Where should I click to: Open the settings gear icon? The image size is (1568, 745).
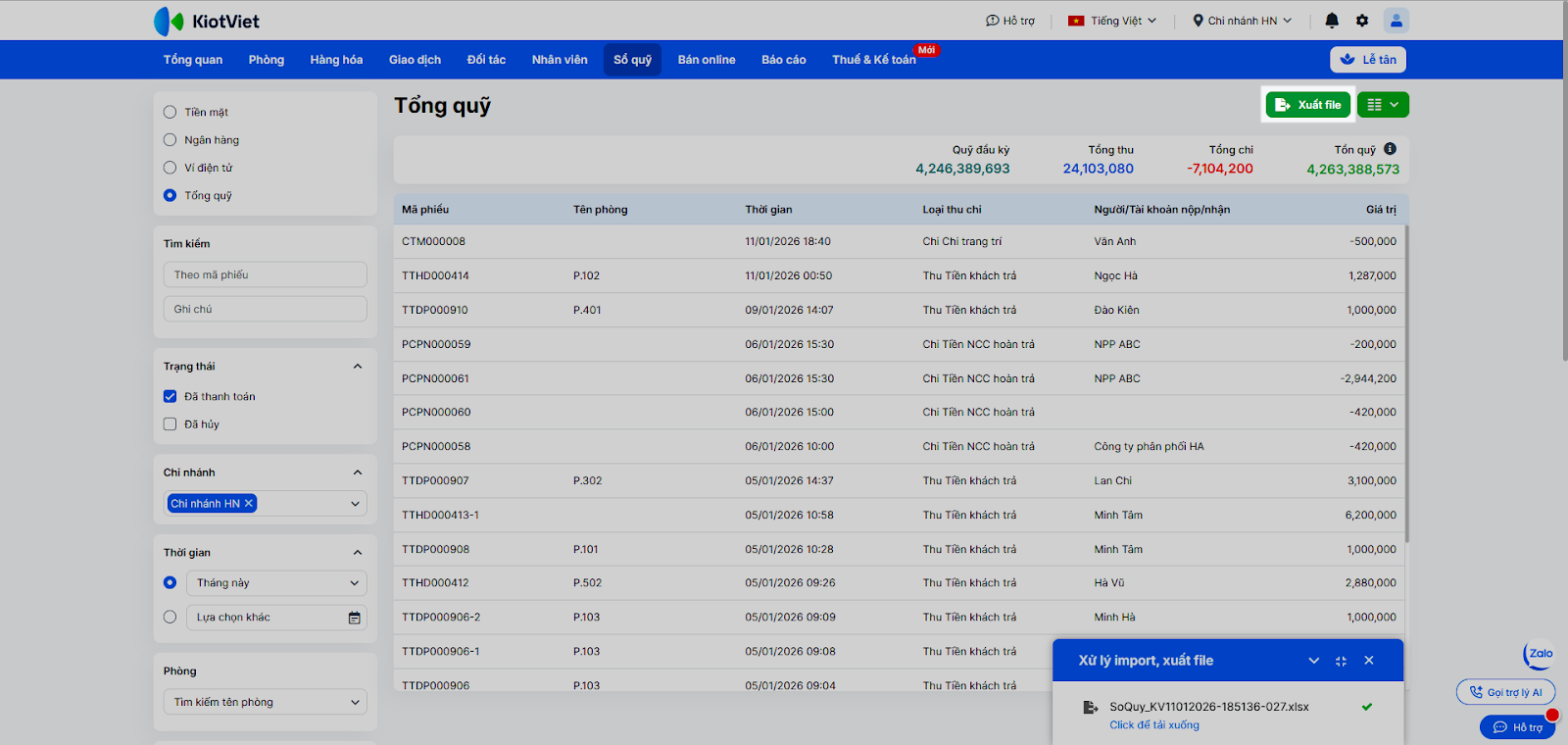(1362, 21)
